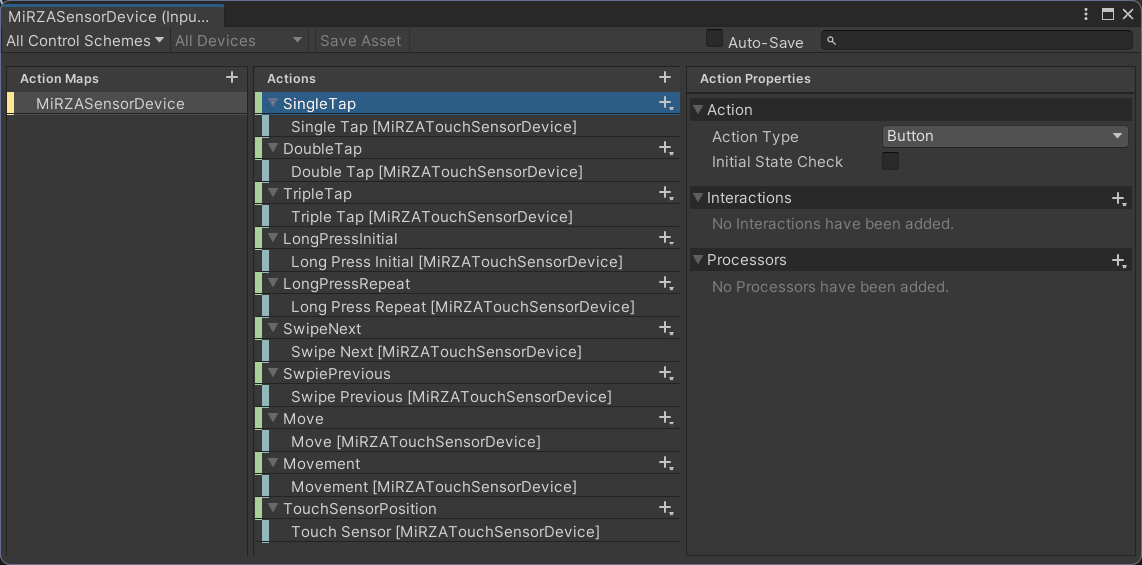Open the All Control Schemes dropdown

click(85, 41)
